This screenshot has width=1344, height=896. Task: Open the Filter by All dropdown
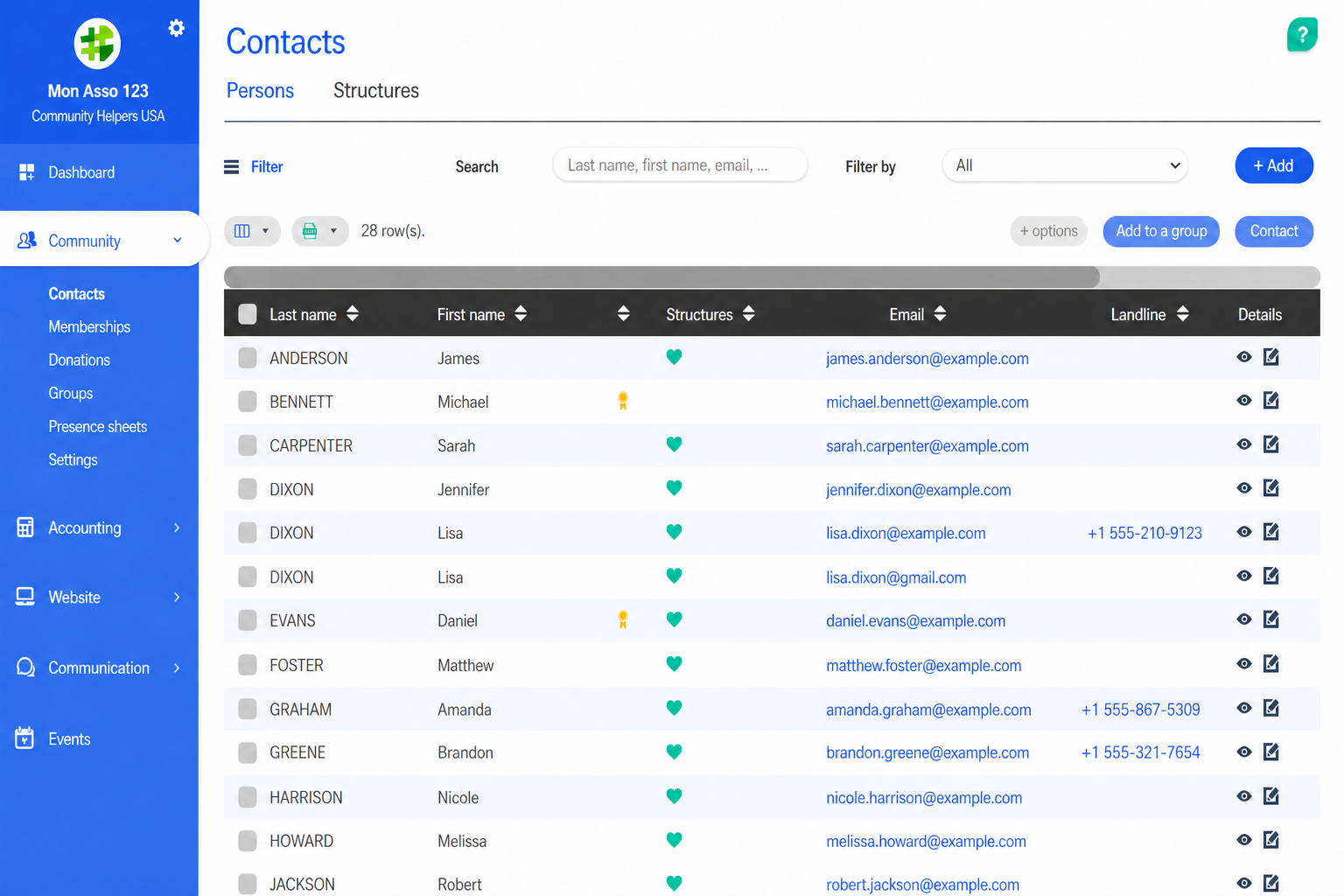pyautogui.click(x=1065, y=165)
